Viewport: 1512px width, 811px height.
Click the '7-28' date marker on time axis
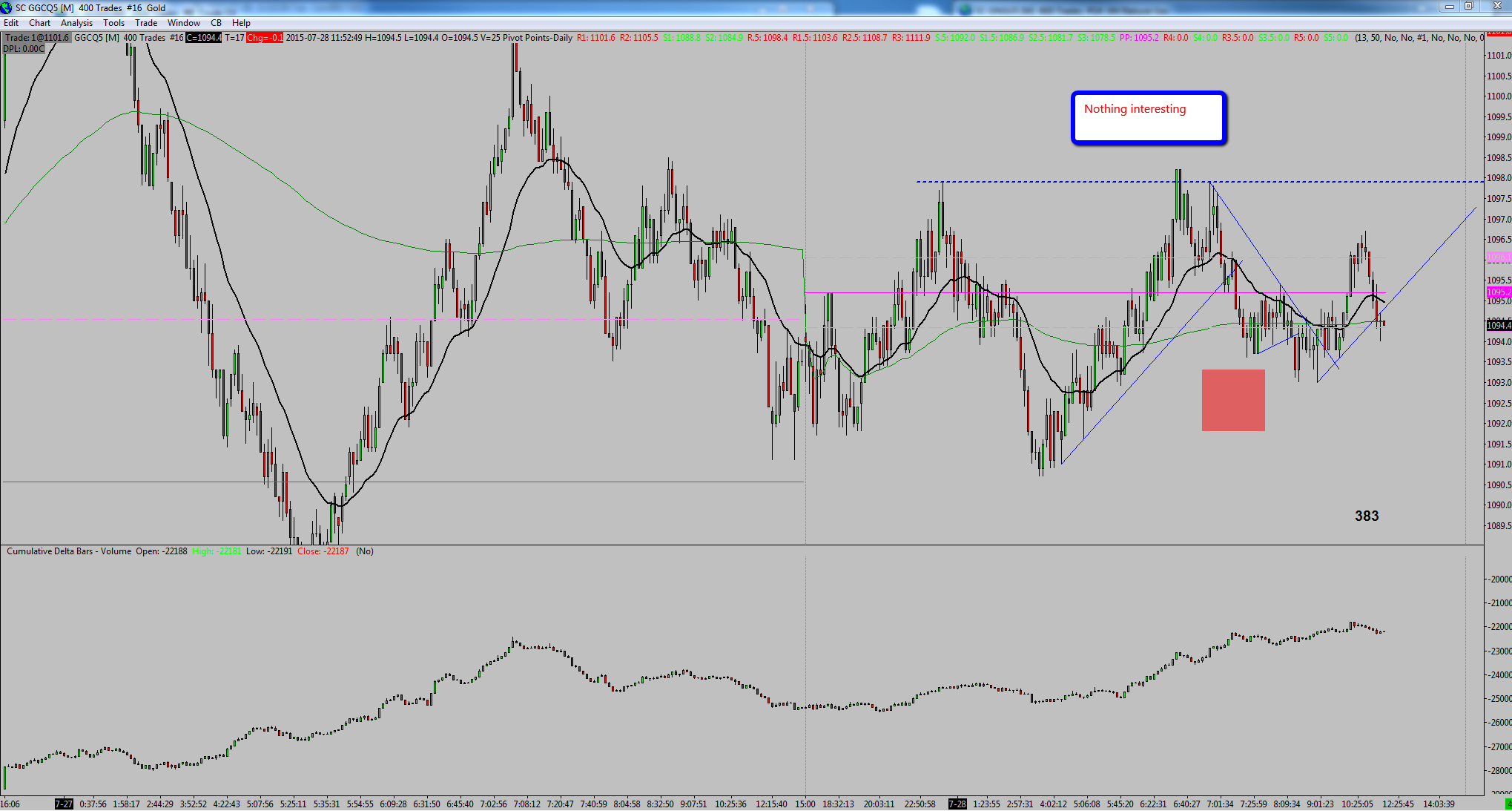pyautogui.click(x=958, y=804)
